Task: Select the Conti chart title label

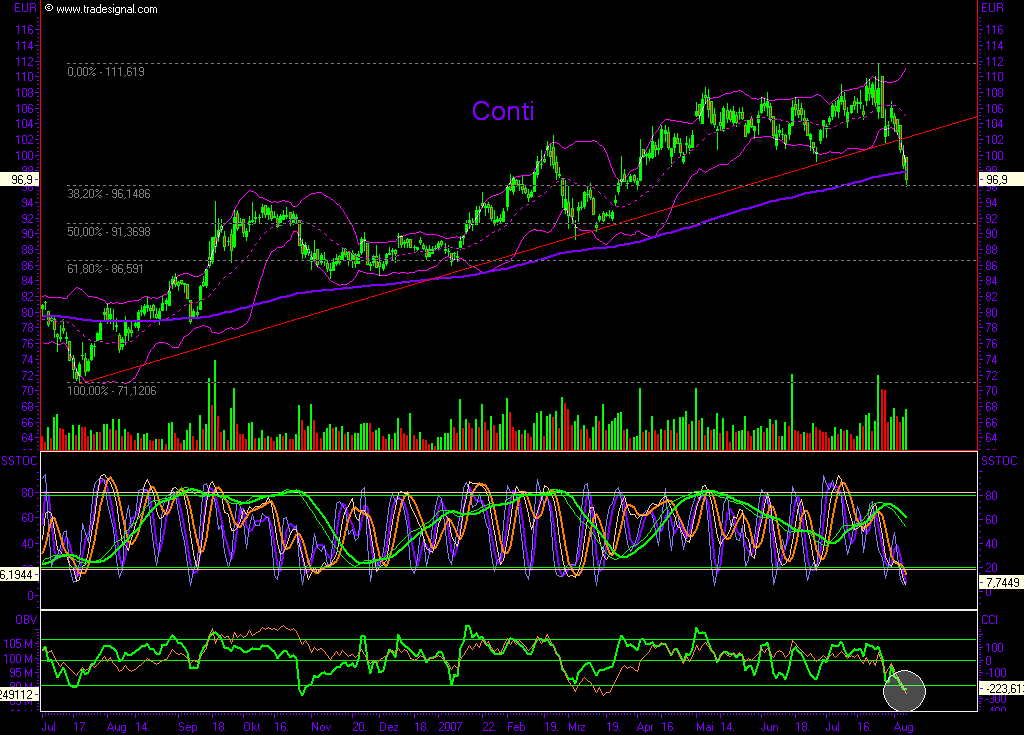Action: pos(503,112)
